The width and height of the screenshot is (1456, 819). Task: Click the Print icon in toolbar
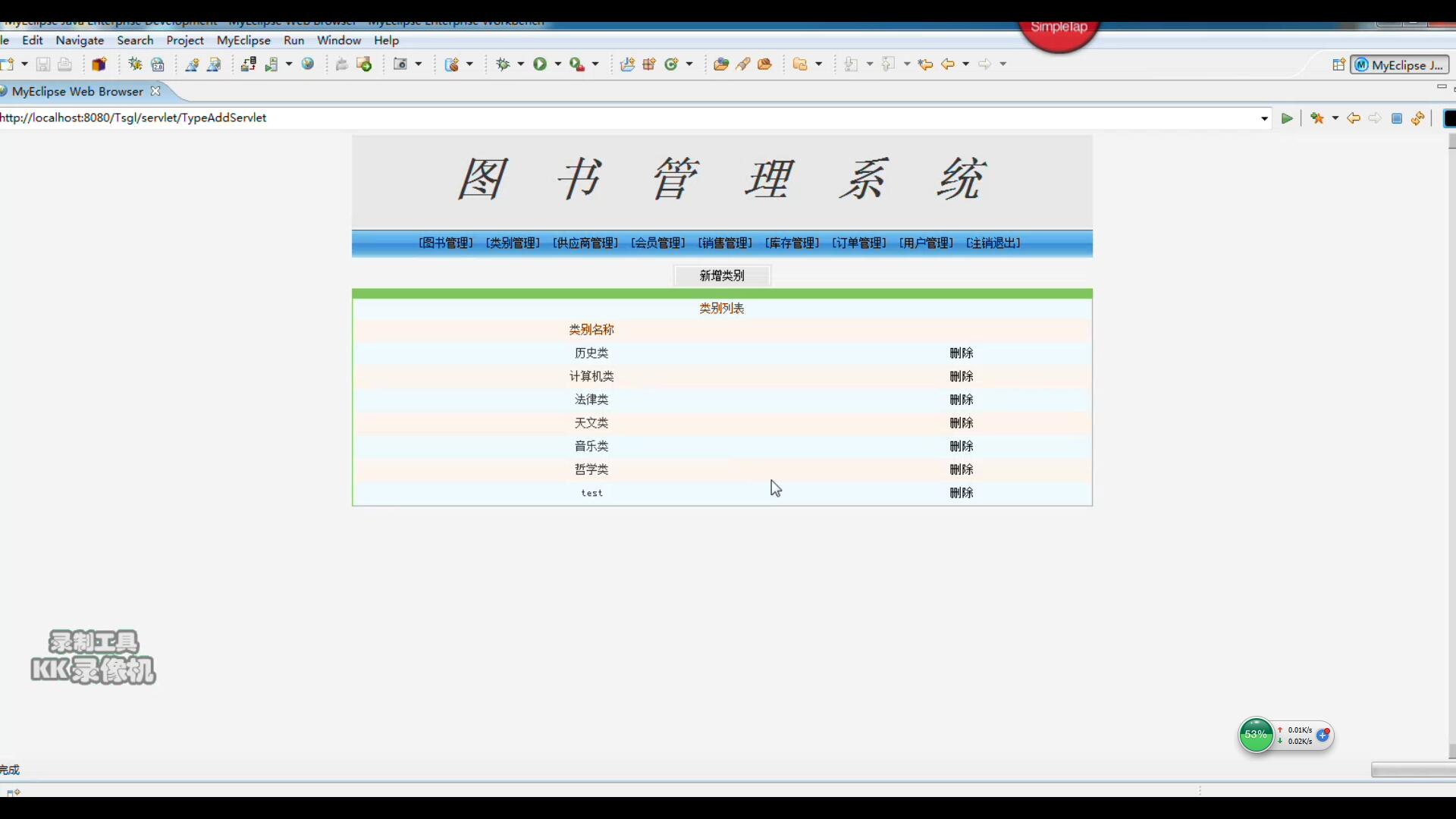(65, 64)
